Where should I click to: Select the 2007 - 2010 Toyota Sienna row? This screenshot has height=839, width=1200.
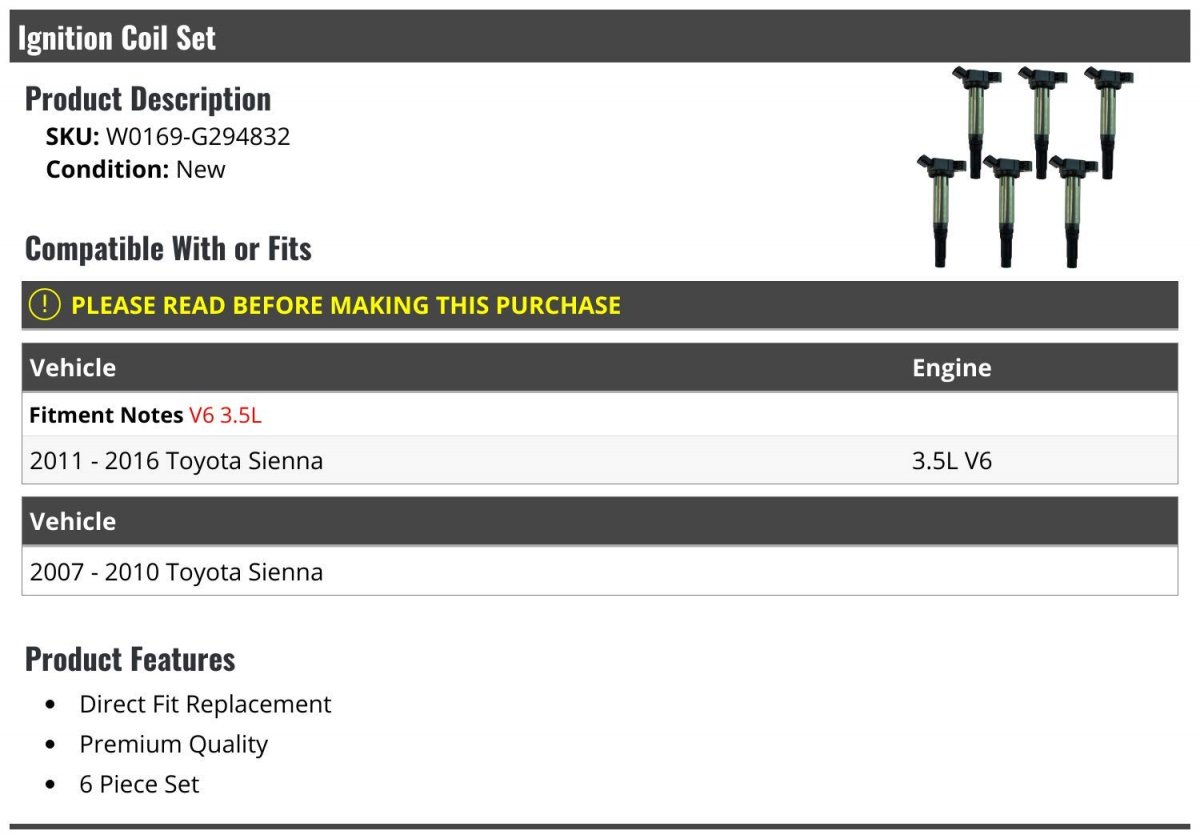[600, 572]
